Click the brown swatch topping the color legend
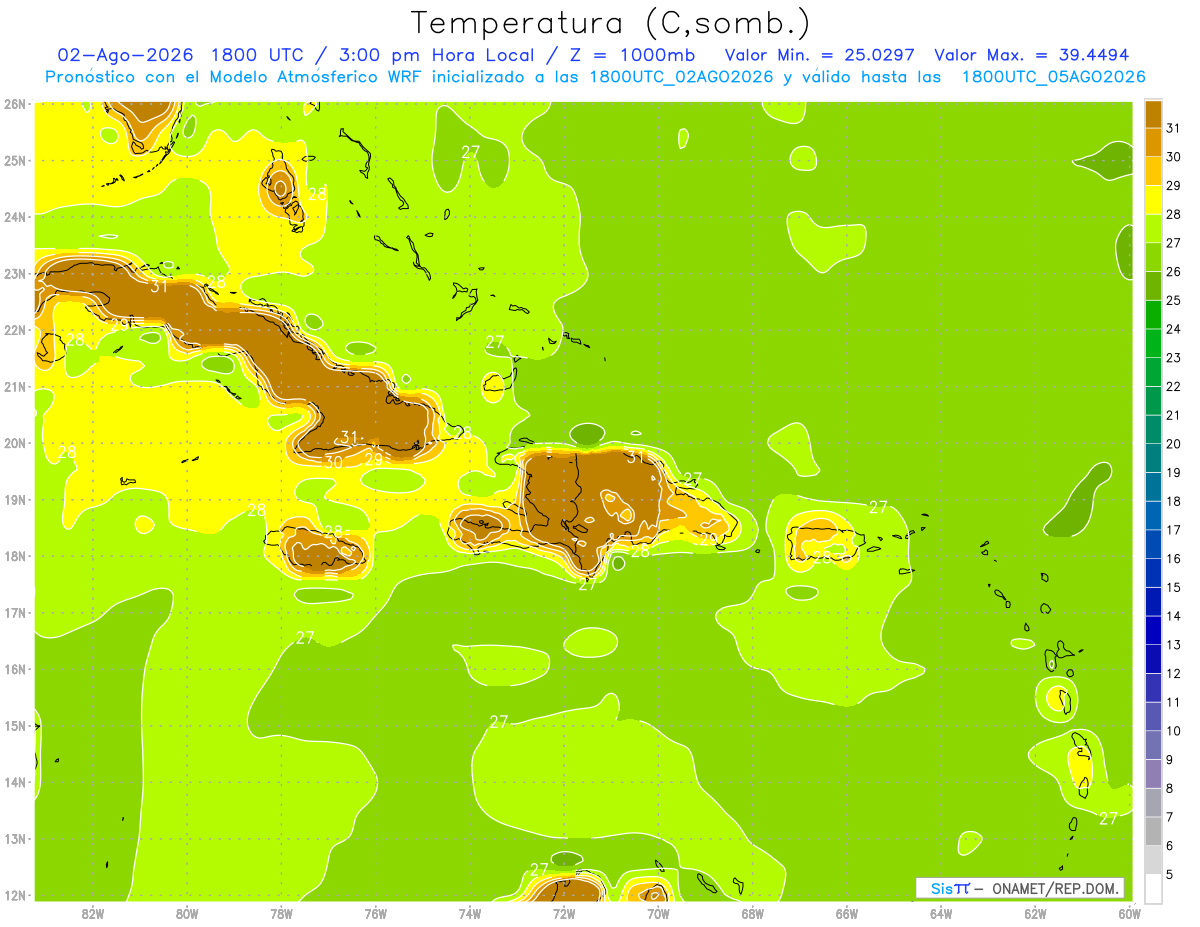Screen dimensions: 1200x927 click(1154, 114)
